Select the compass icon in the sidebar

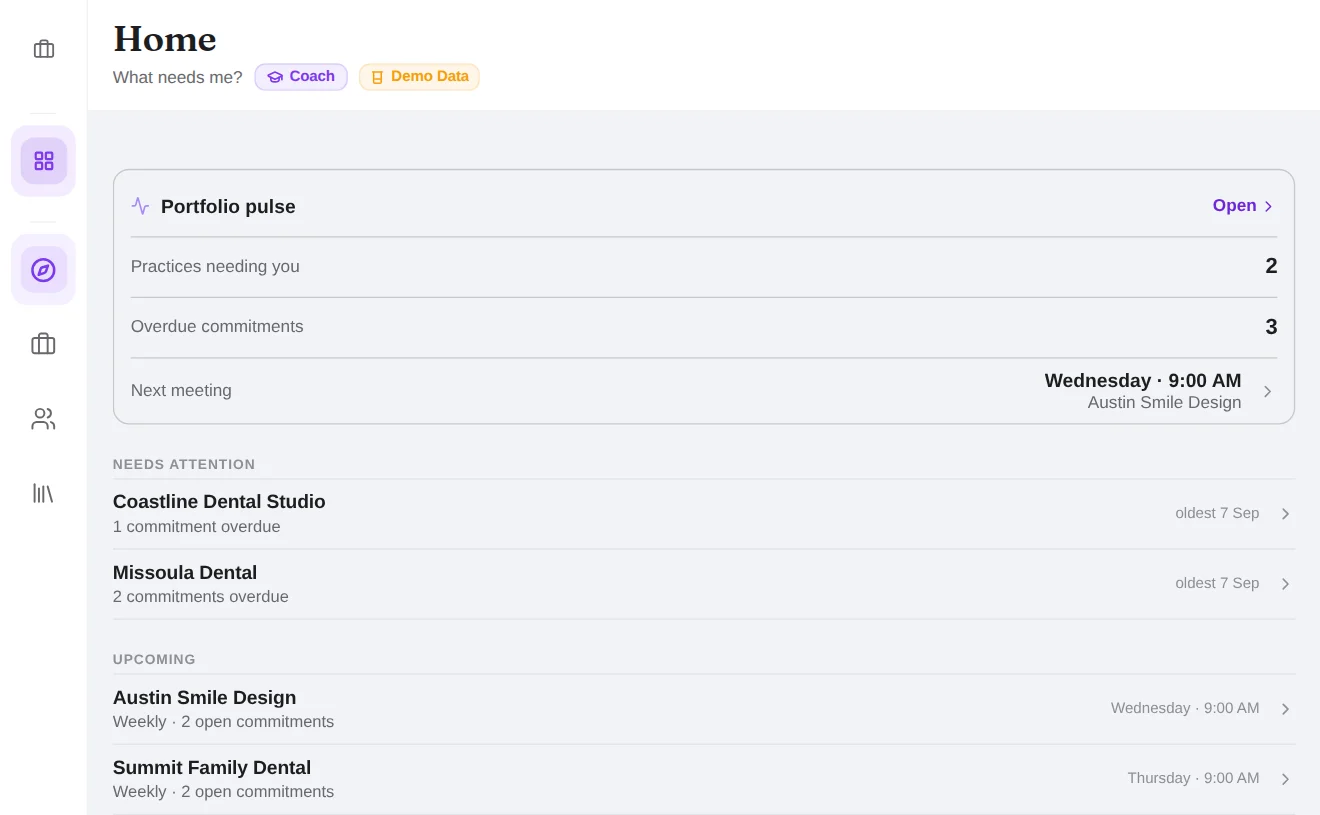click(x=43, y=270)
